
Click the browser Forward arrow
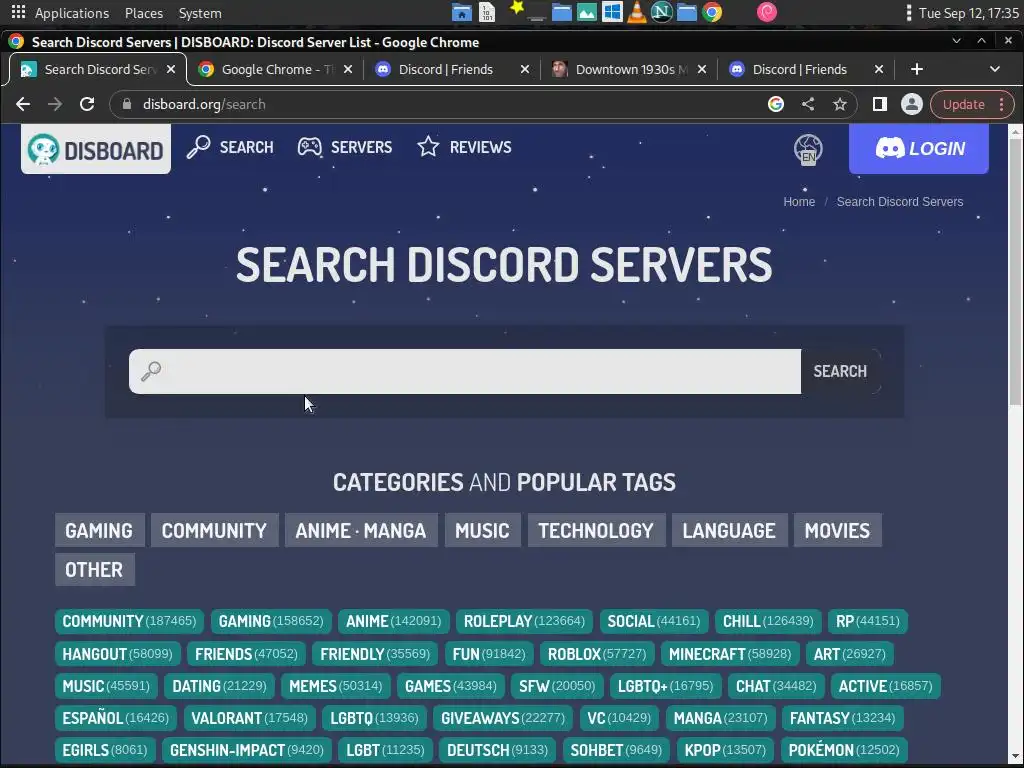coord(55,104)
